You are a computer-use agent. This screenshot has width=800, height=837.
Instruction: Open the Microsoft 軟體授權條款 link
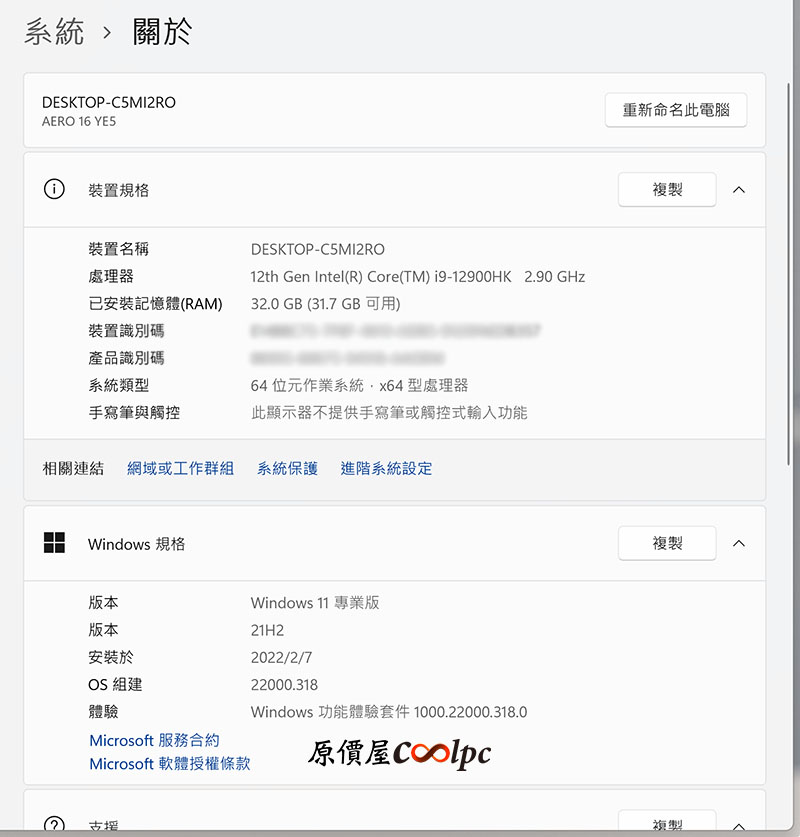pyautogui.click(x=170, y=764)
